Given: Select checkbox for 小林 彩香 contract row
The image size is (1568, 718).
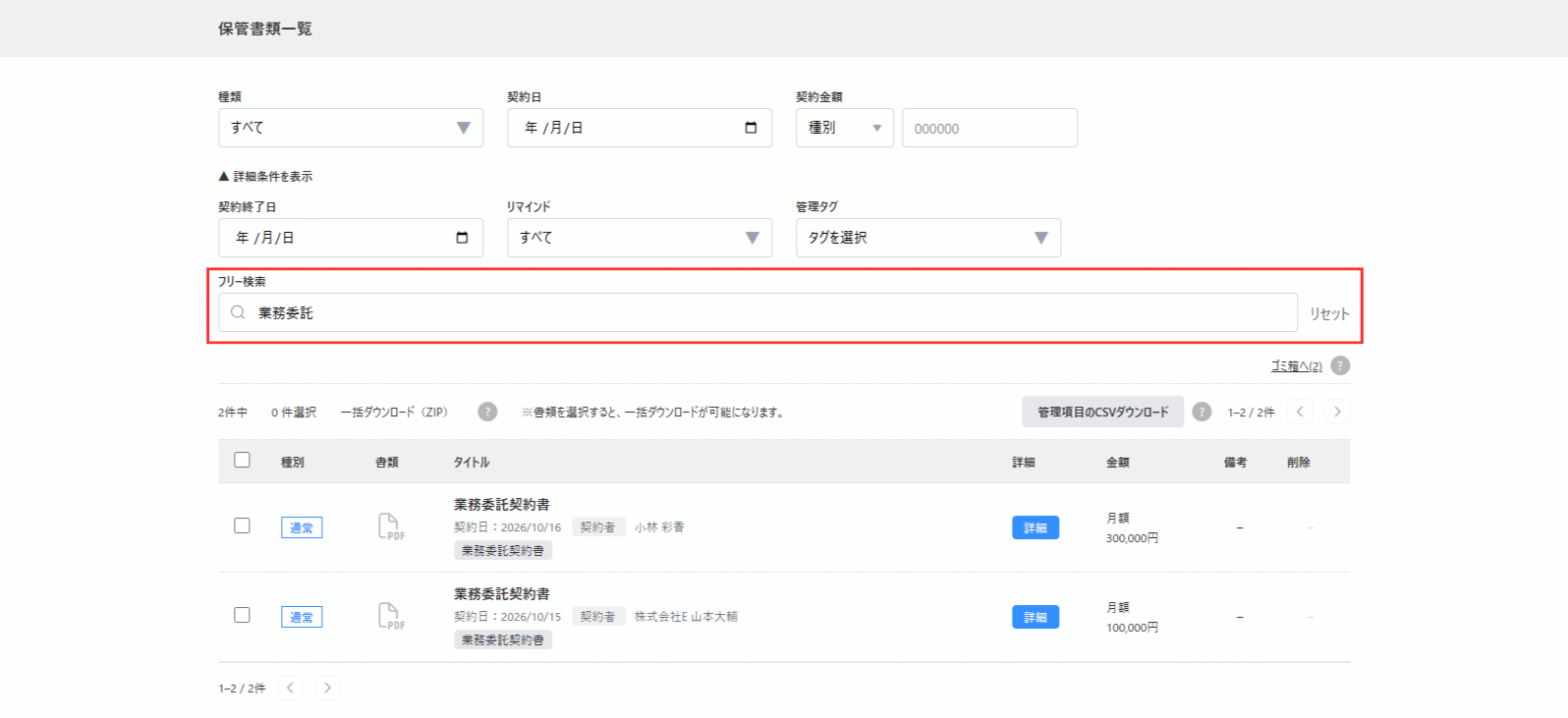Looking at the screenshot, I should point(242,525).
